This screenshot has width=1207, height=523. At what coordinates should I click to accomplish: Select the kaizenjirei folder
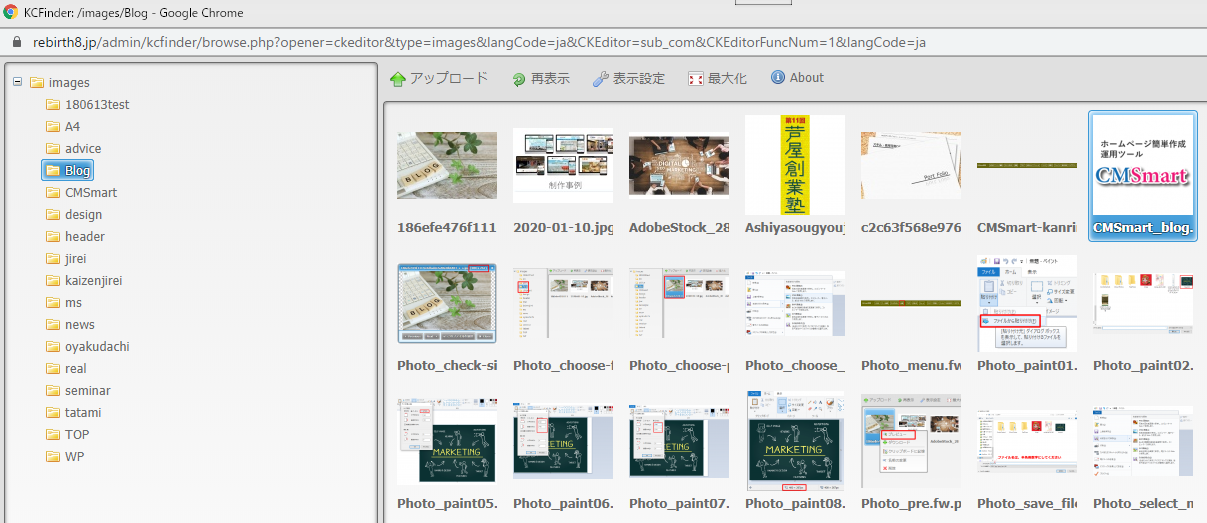[x=93, y=281]
